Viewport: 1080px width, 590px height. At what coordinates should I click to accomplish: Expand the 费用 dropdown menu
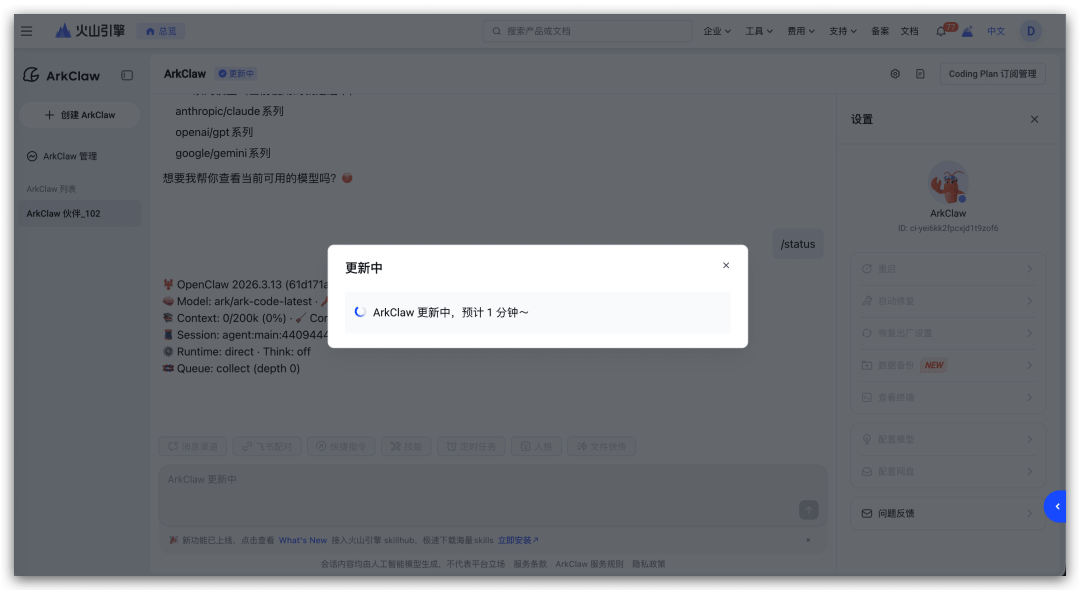(x=801, y=31)
